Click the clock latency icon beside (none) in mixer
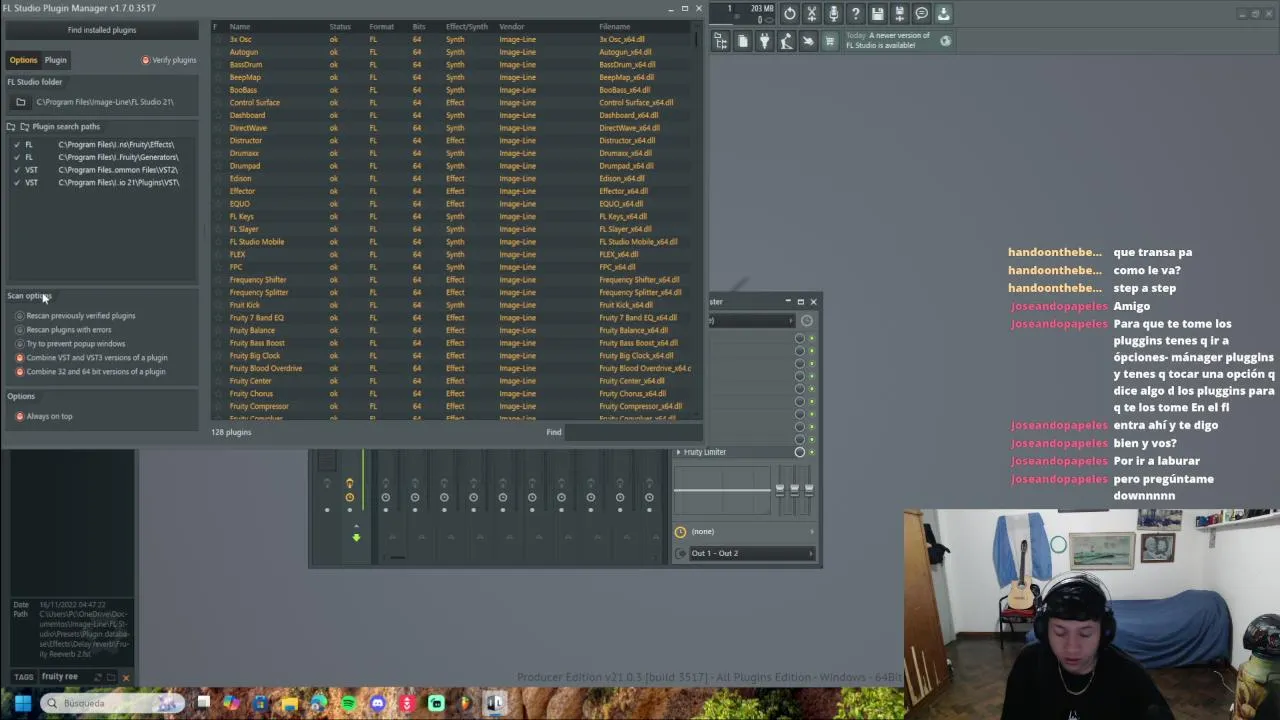The width and height of the screenshot is (1280, 720). point(680,532)
